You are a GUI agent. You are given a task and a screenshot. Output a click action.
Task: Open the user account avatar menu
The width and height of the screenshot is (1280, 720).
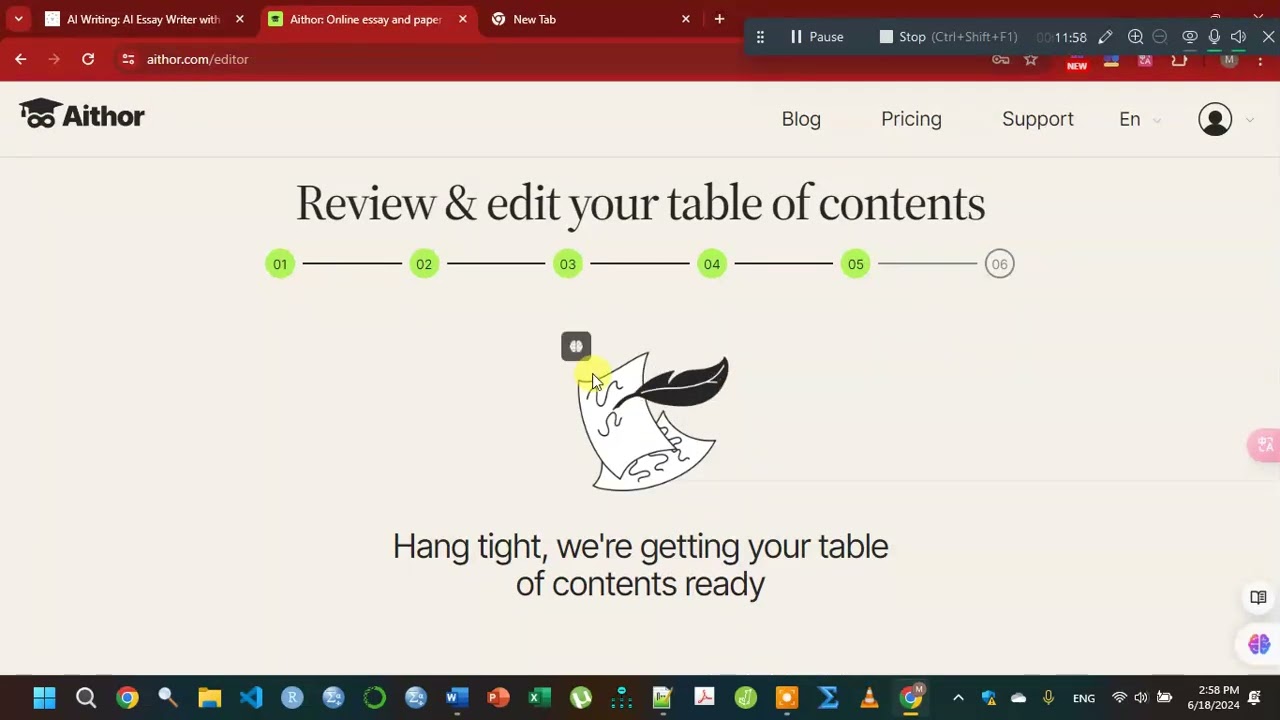(1215, 119)
